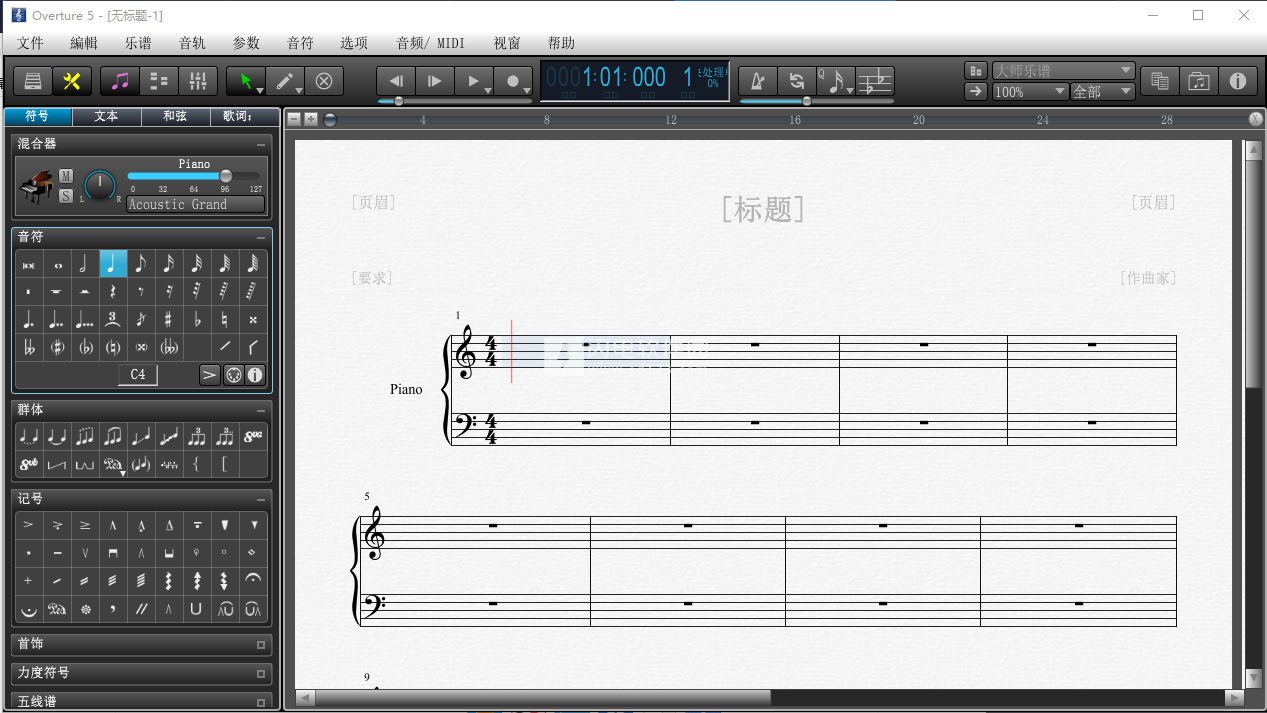Click the C4 pitch button
This screenshot has width=1267, height=713.
tap(138, 374)
